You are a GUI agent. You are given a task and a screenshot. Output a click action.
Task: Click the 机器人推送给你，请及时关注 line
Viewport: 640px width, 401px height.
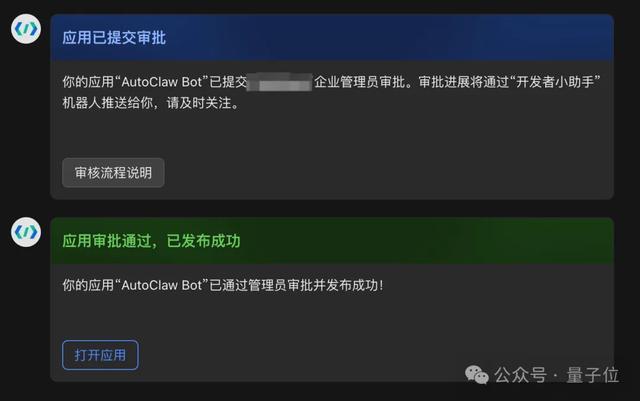coord(150,103)
